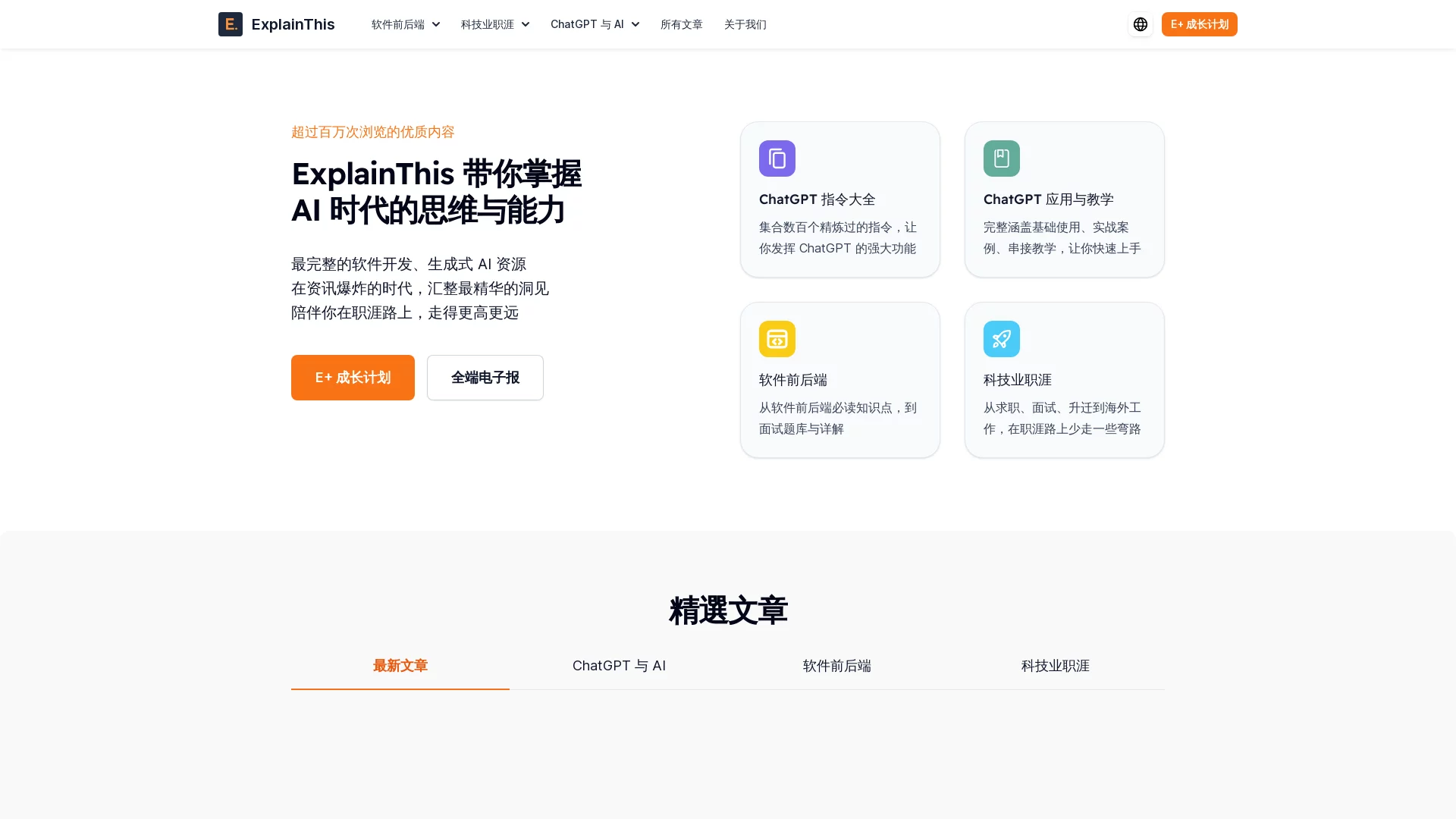Select the 最新文章 tab
This screenshot has width=1456, height=819.
(400, 666)
